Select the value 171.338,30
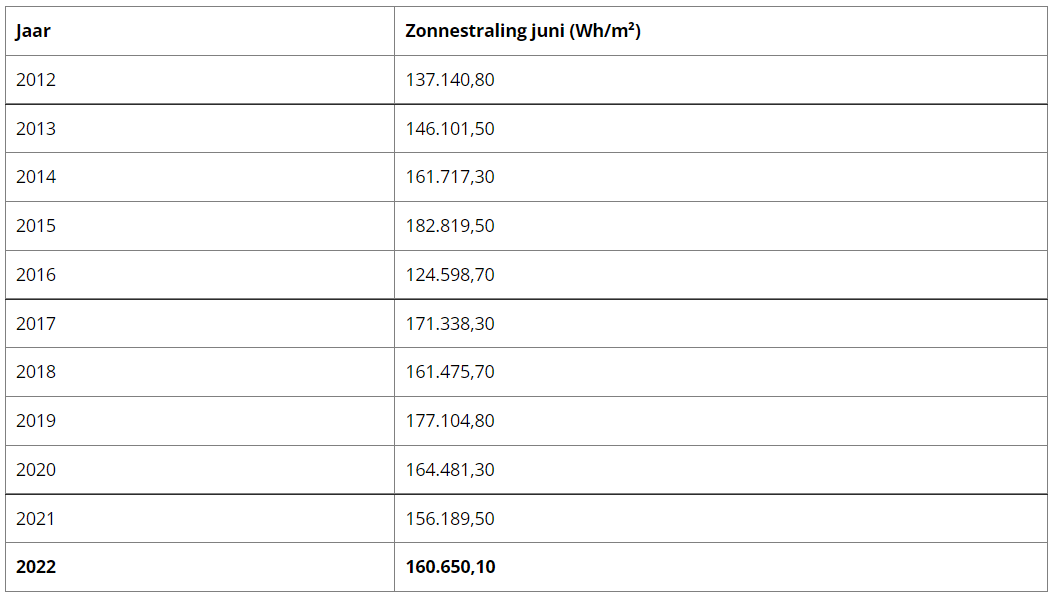This screenshot has width=1061, height=597. pos(450,324)
